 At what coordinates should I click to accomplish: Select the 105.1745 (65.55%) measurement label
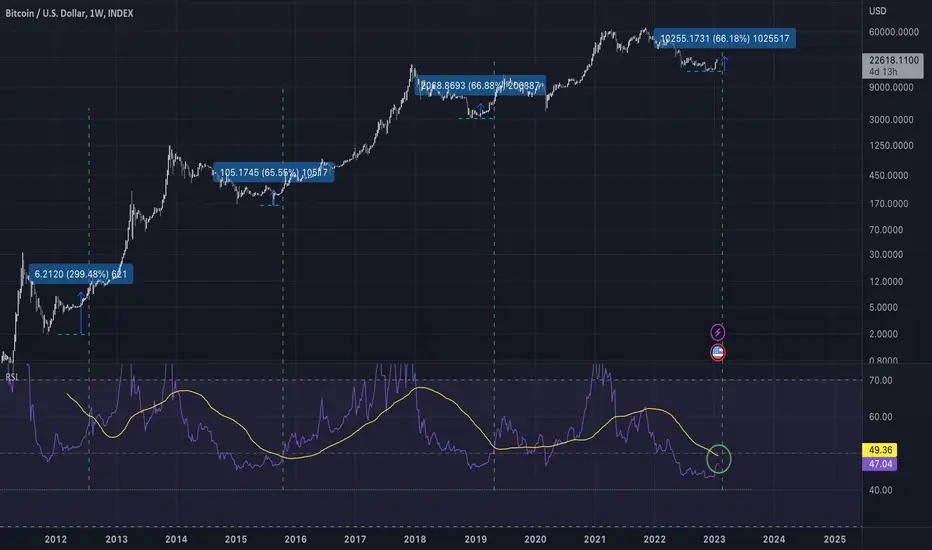[273, 172]
